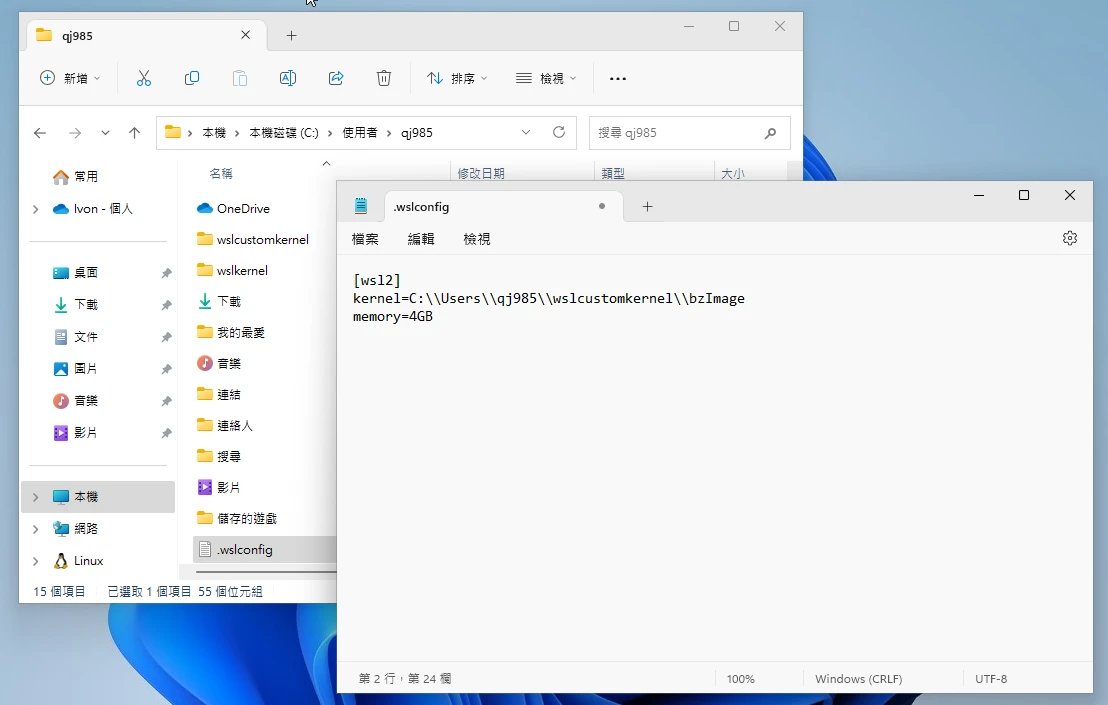Open the 檢視 (View) dropdown in Explorer
This screenshot has width=1108, height=705.
546,78
